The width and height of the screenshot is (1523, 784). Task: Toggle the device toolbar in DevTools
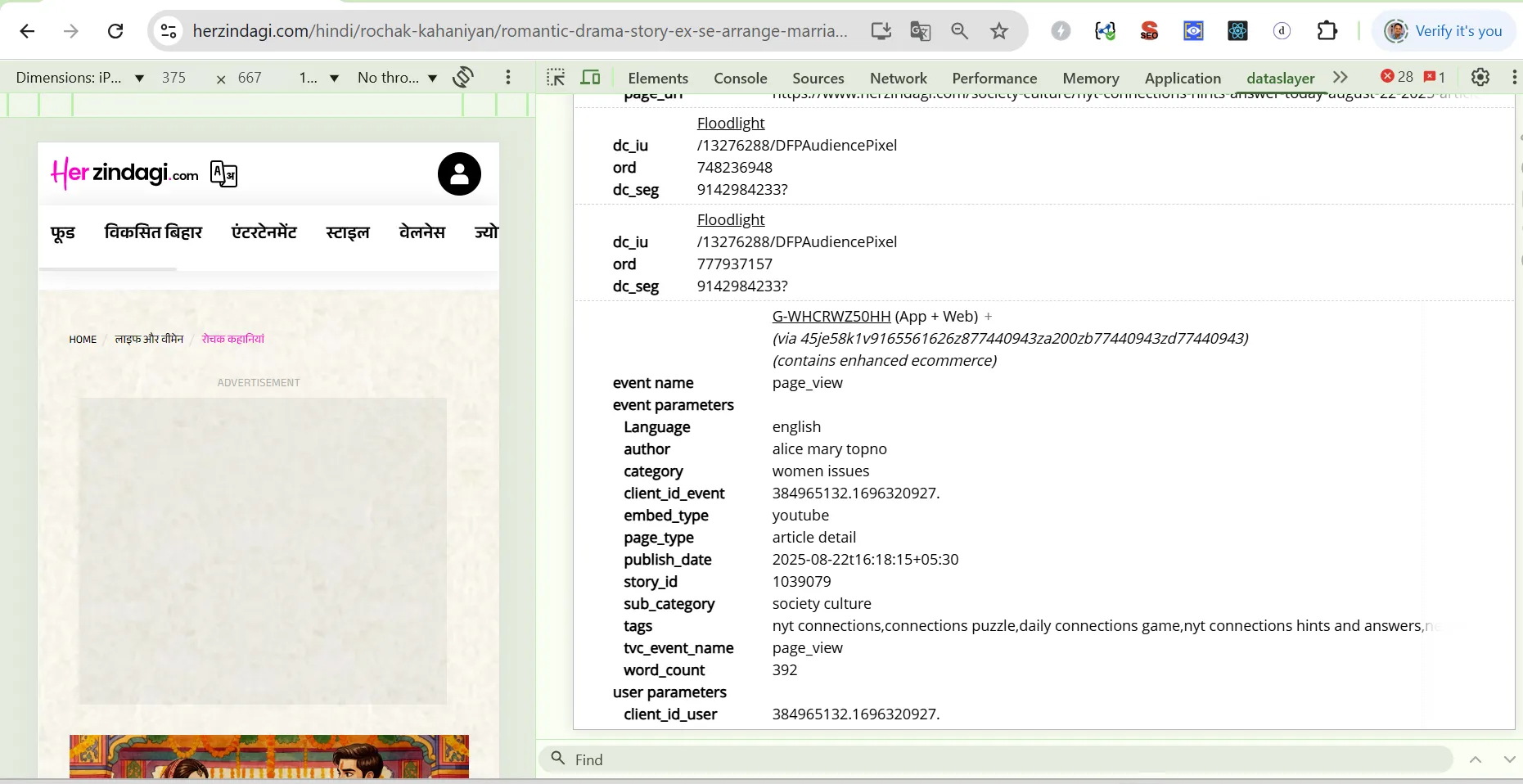tap(590, 77)
